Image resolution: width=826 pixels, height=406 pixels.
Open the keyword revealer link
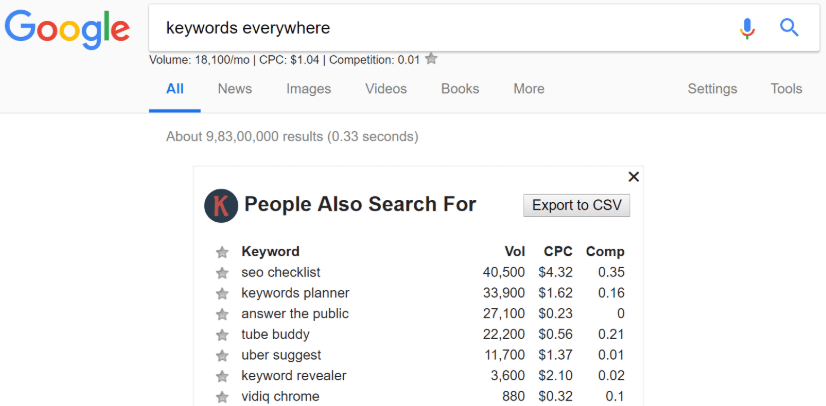point(294,375)
